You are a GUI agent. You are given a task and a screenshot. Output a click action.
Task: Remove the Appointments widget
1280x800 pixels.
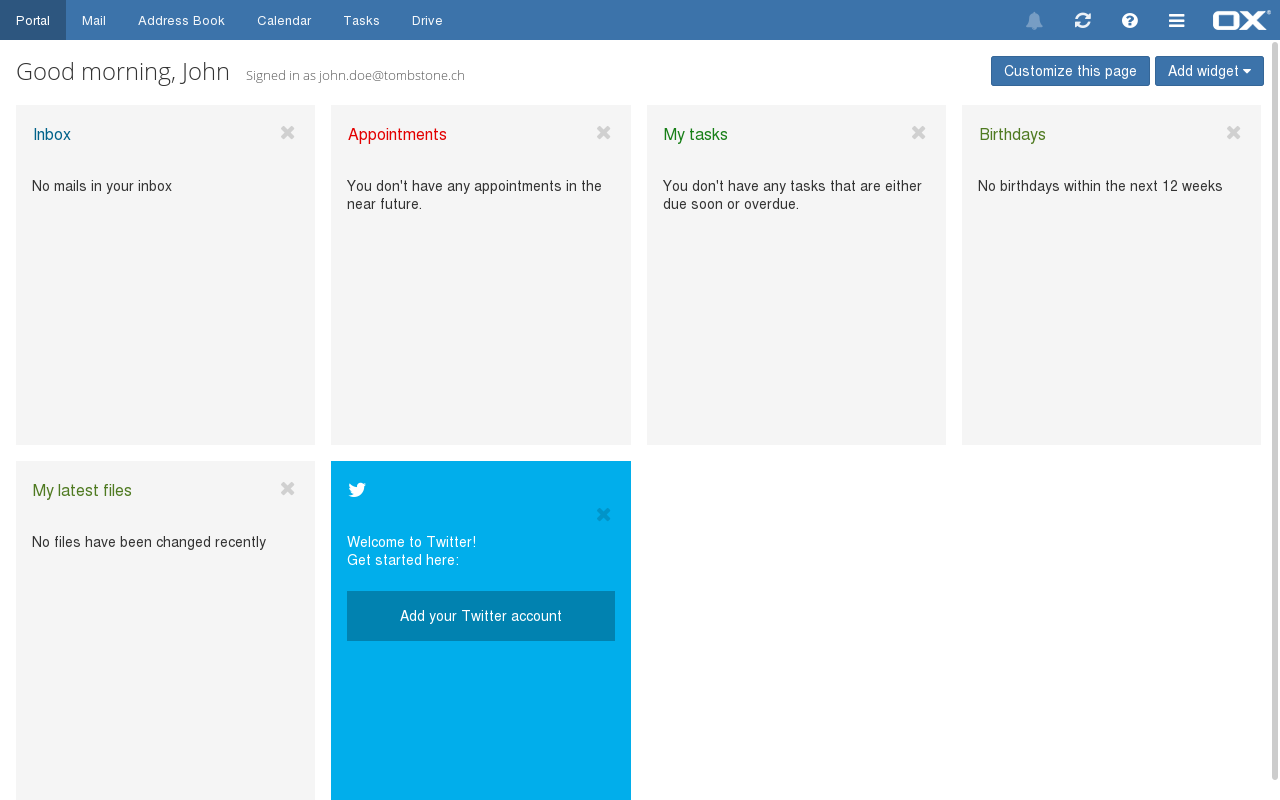(603, 133)
